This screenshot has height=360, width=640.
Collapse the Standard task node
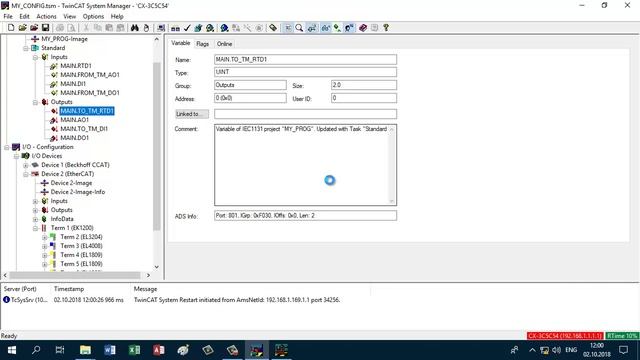pyautogui.click(x=26, y=48)
